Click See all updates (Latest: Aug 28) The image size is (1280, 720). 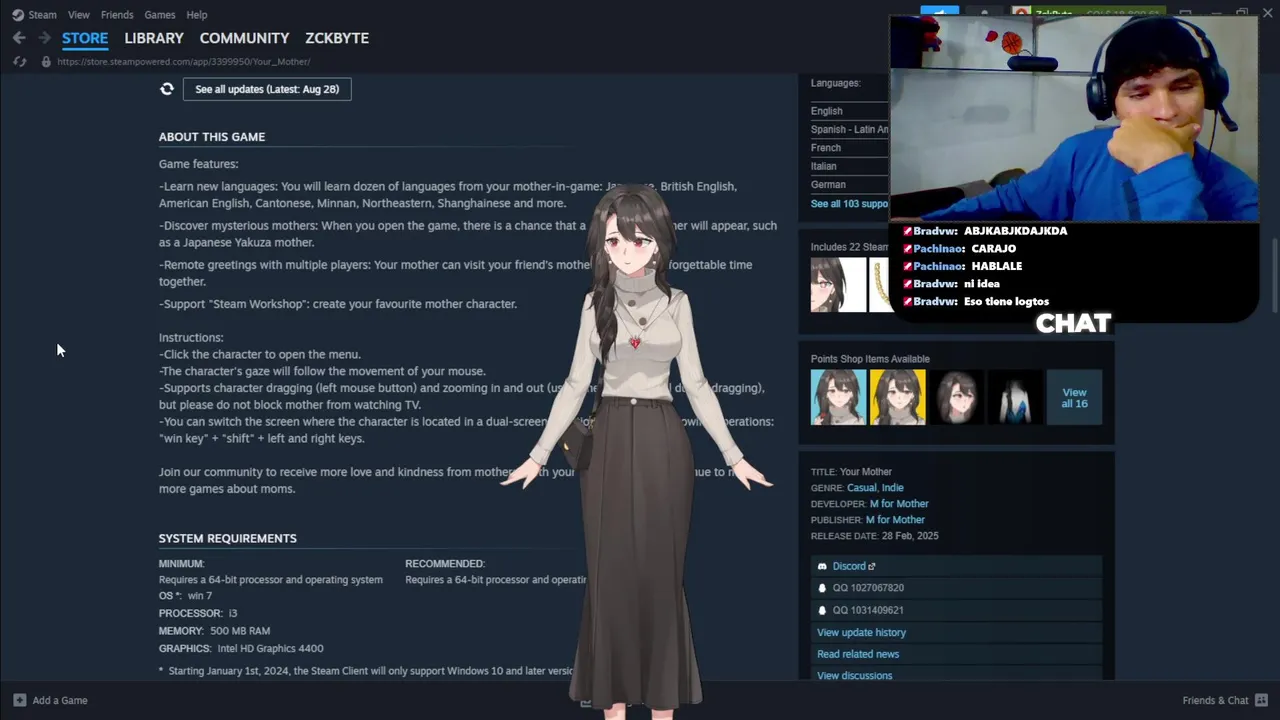(x=267, y=89)
